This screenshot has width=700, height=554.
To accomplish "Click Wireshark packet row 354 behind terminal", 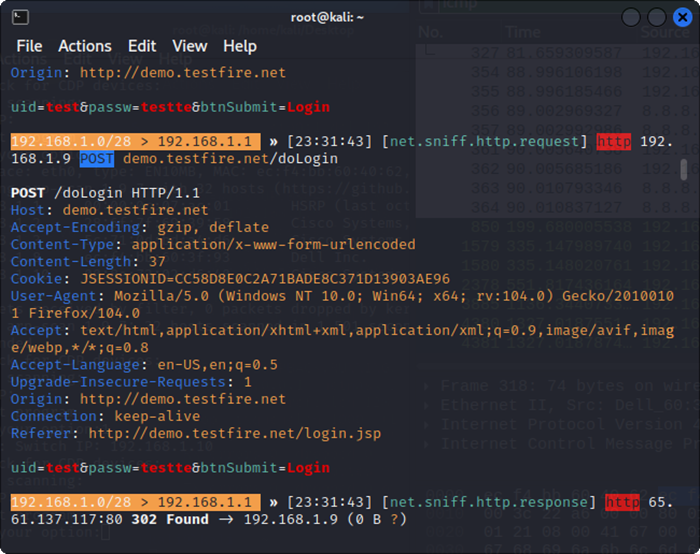I will coord(557,72).
